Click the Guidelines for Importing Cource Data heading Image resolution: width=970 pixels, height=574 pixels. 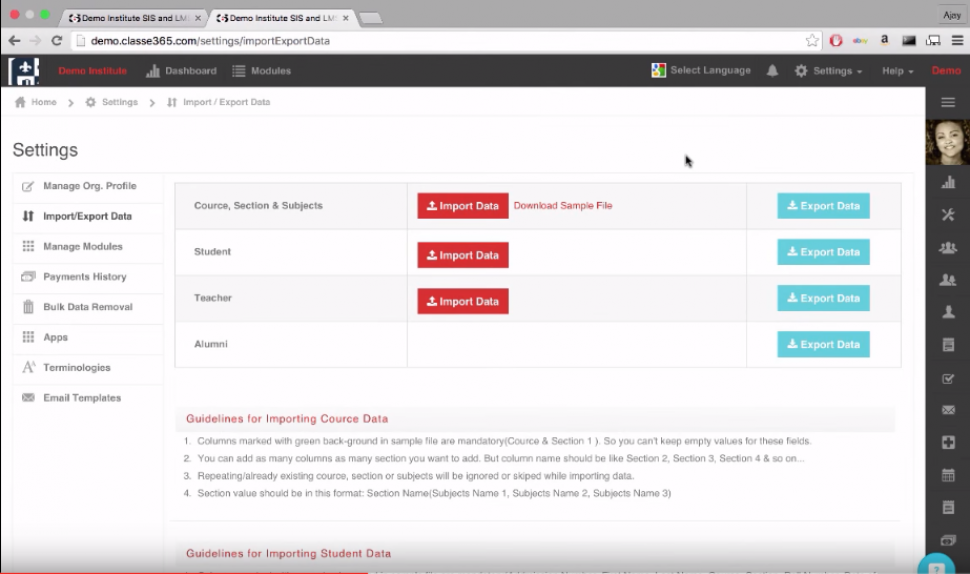click(x=287, y=419)
